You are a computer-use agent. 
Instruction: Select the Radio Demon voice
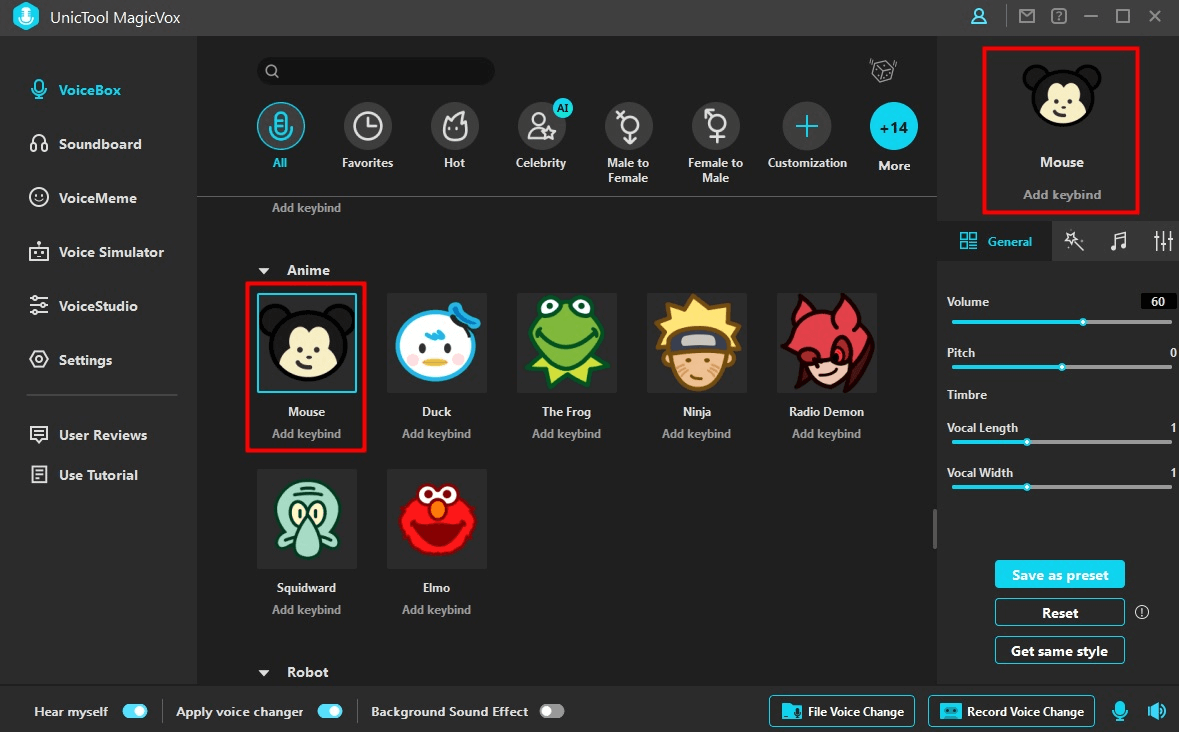(x=827, y=343)
